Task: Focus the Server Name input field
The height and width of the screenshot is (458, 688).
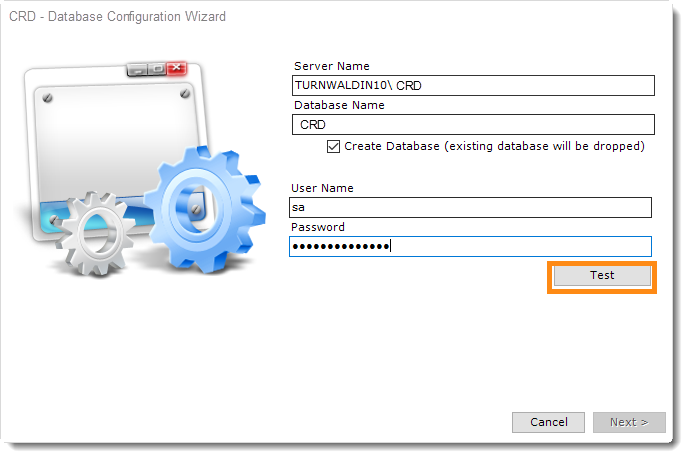Action: [473, 86]
